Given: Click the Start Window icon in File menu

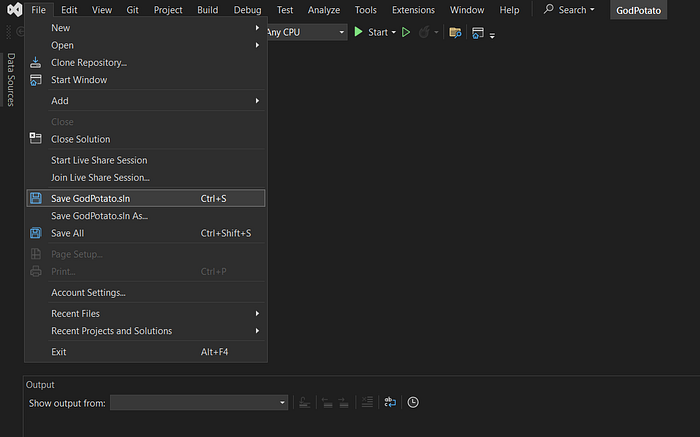Looking at the screenshot, I should click(x=36, y=80).
